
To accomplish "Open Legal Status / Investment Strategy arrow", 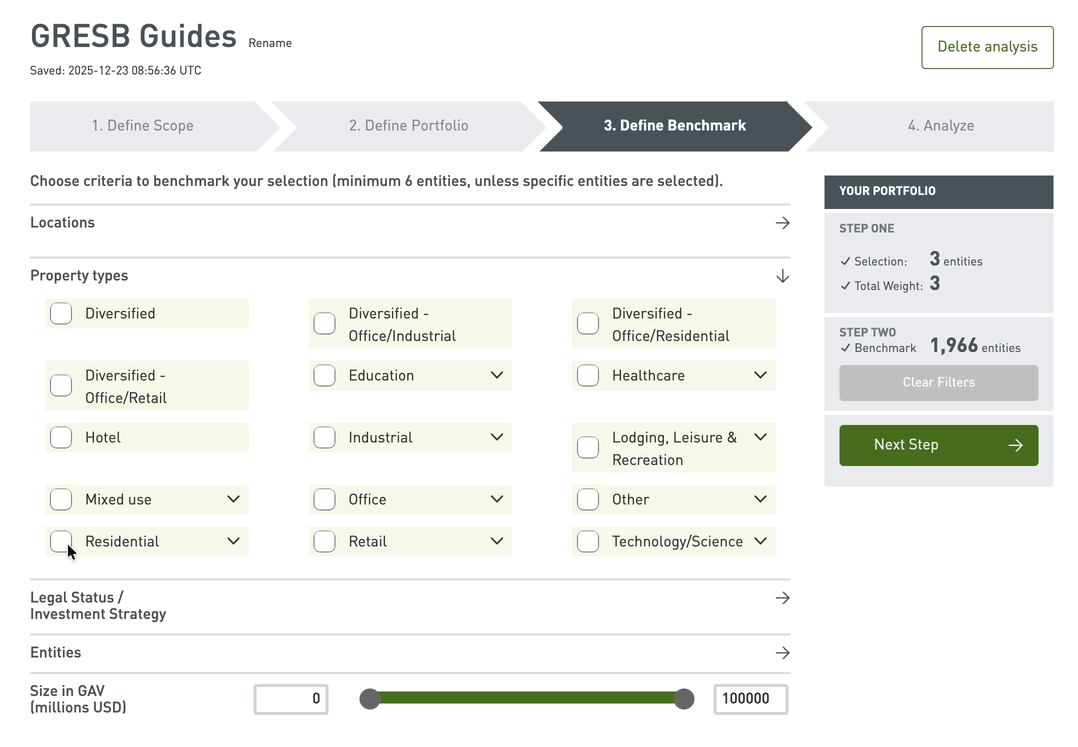I will point(782,598).
